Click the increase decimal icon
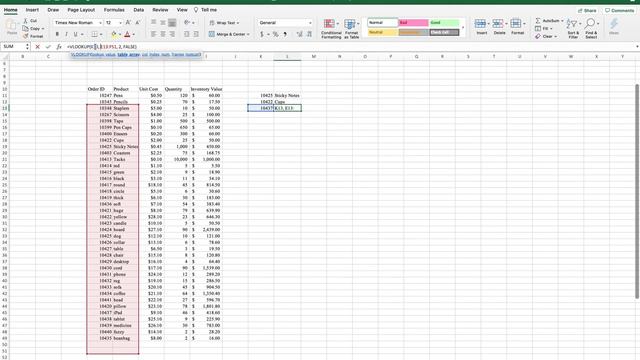 pos(300,35)
